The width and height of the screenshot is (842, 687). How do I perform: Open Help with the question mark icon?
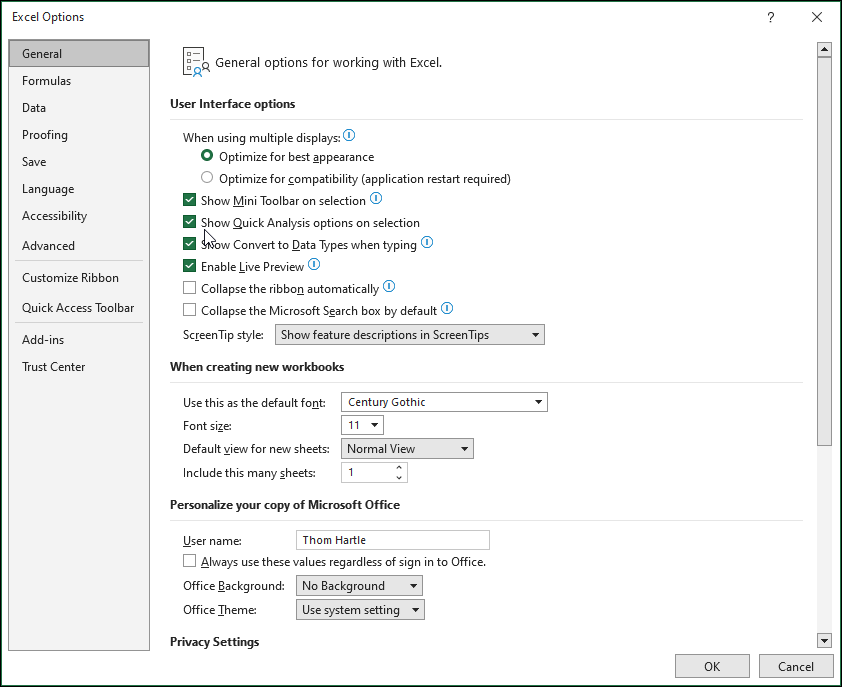771,17
